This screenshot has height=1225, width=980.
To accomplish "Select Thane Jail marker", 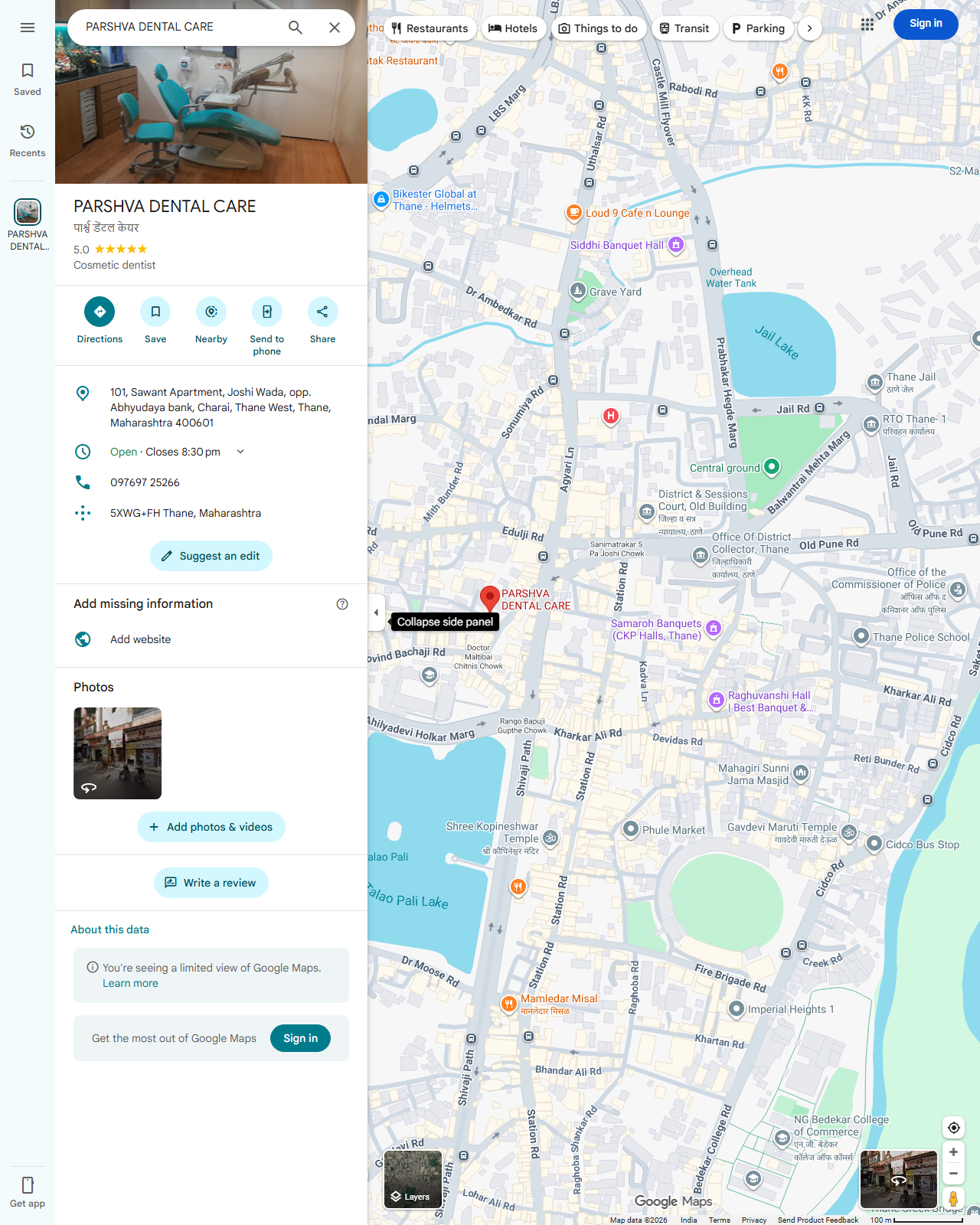I will (874, 382).
